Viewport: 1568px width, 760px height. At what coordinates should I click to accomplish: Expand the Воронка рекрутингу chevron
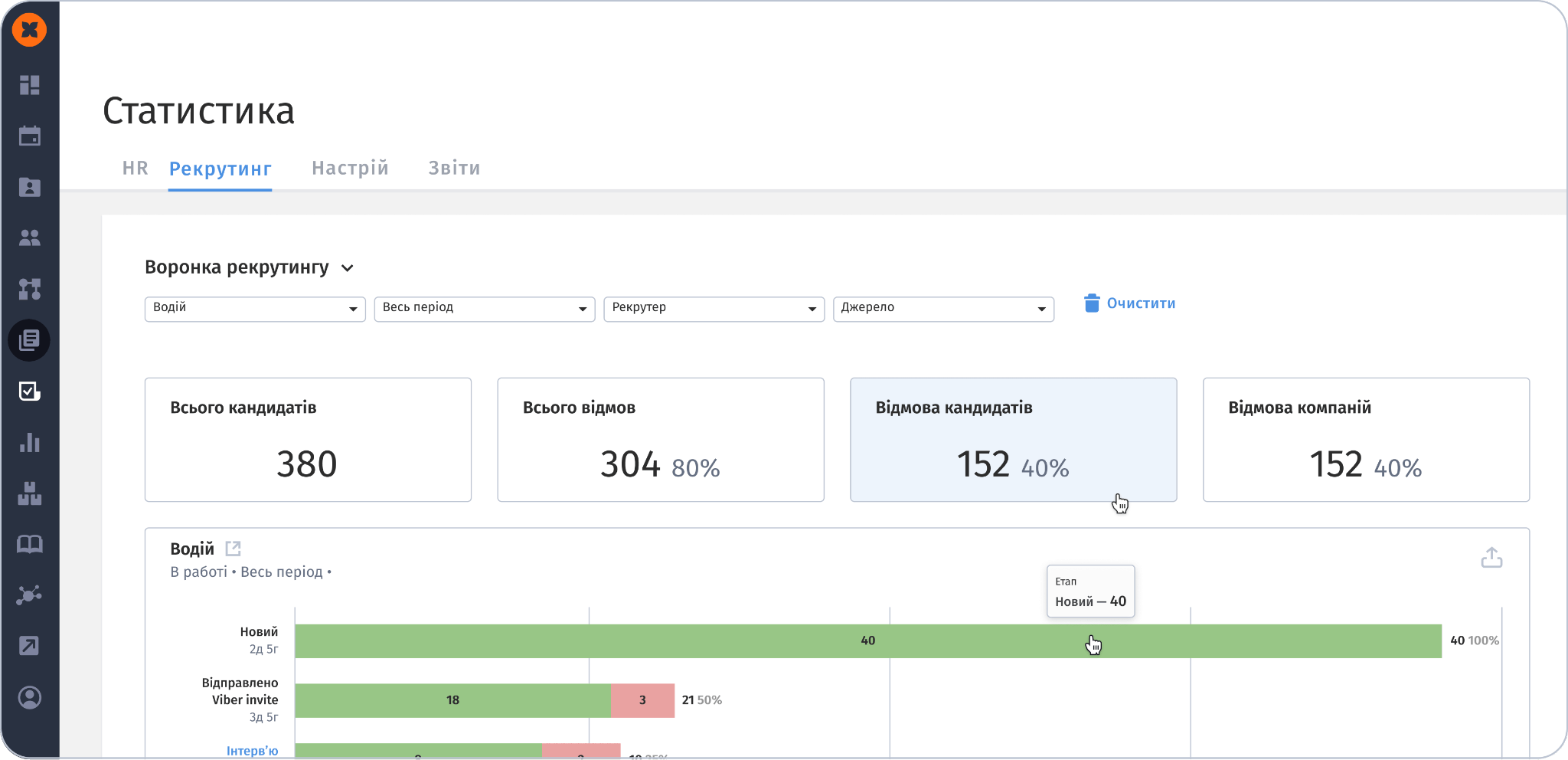(x=348, y=268)
